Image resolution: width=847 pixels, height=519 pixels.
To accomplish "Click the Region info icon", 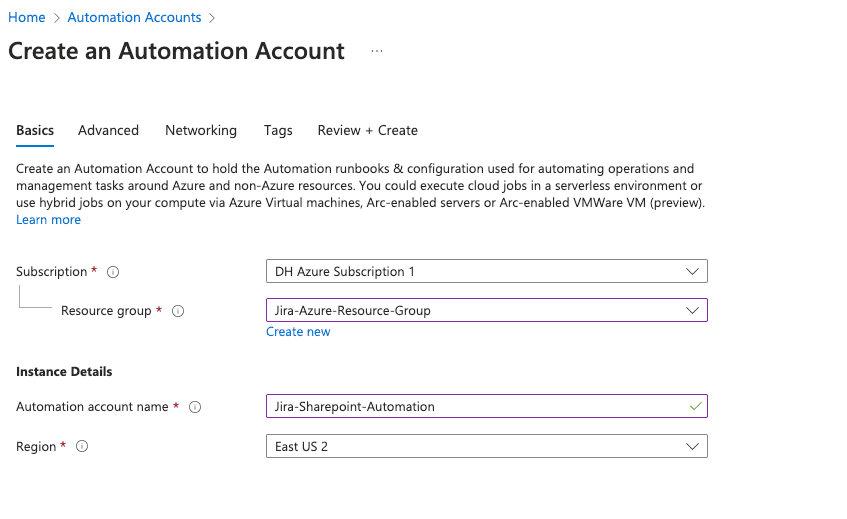I will pos(82,446).
